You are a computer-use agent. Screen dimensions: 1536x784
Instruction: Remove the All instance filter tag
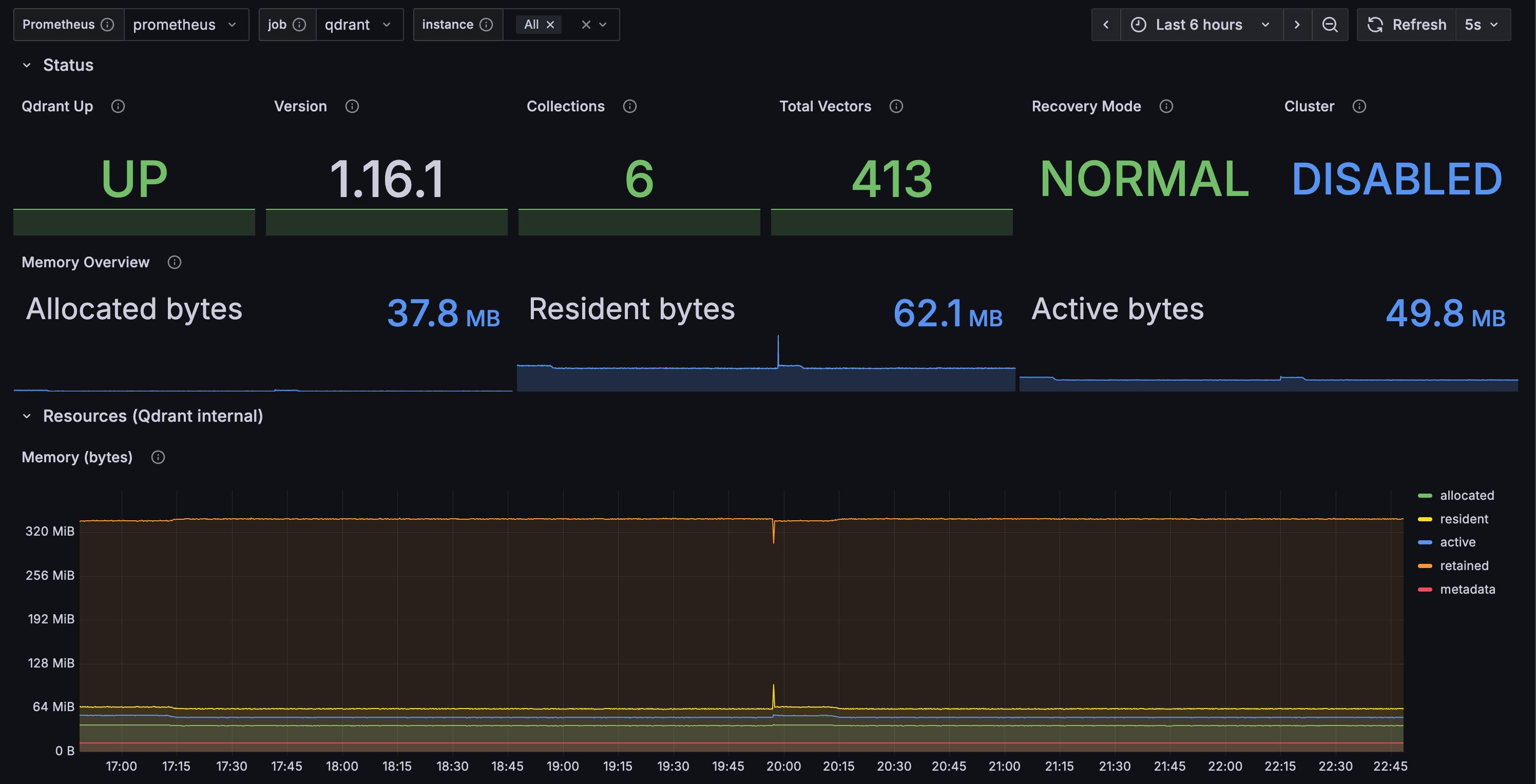[x=550, y=25]
